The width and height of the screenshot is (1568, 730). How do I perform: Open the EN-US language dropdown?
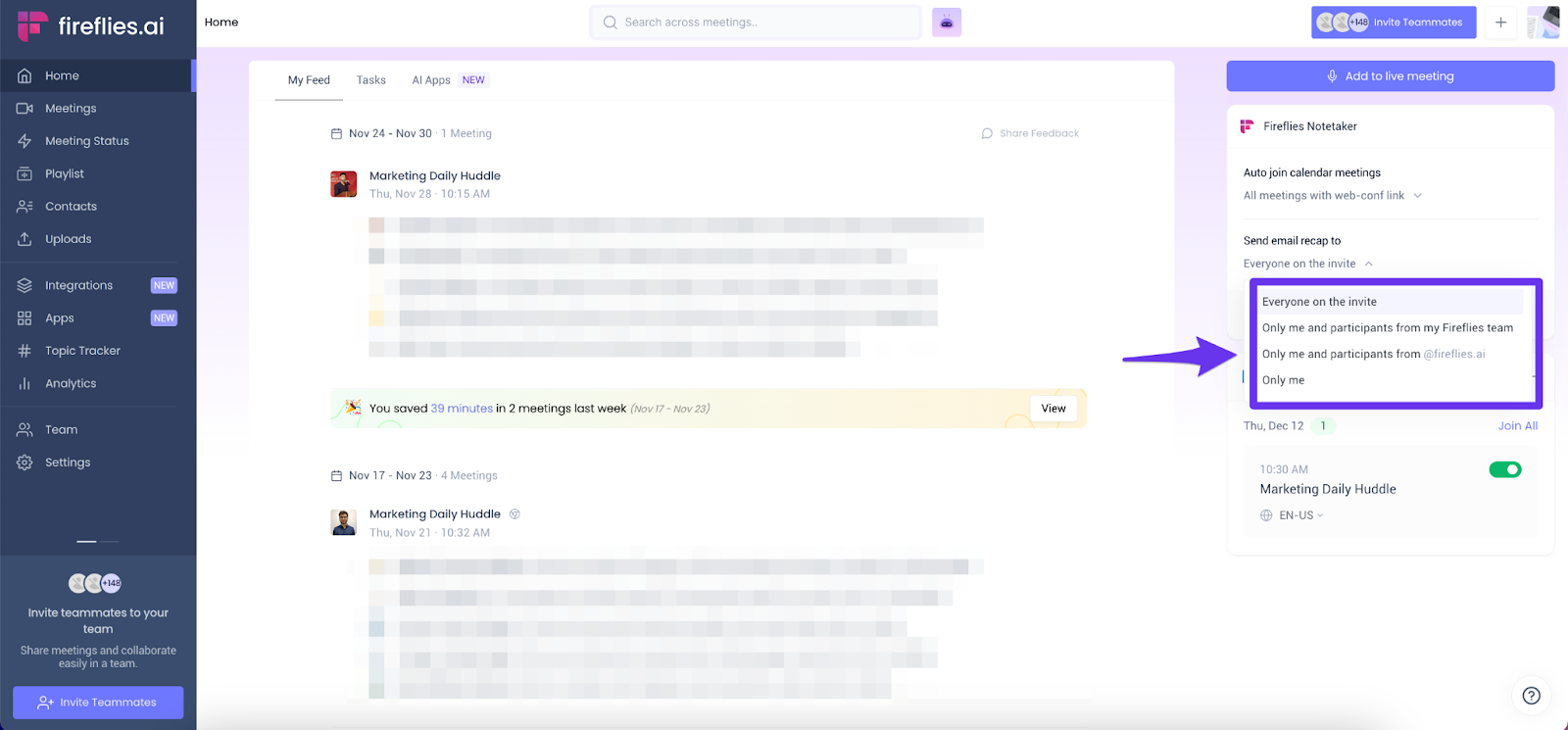point(1300,515)
